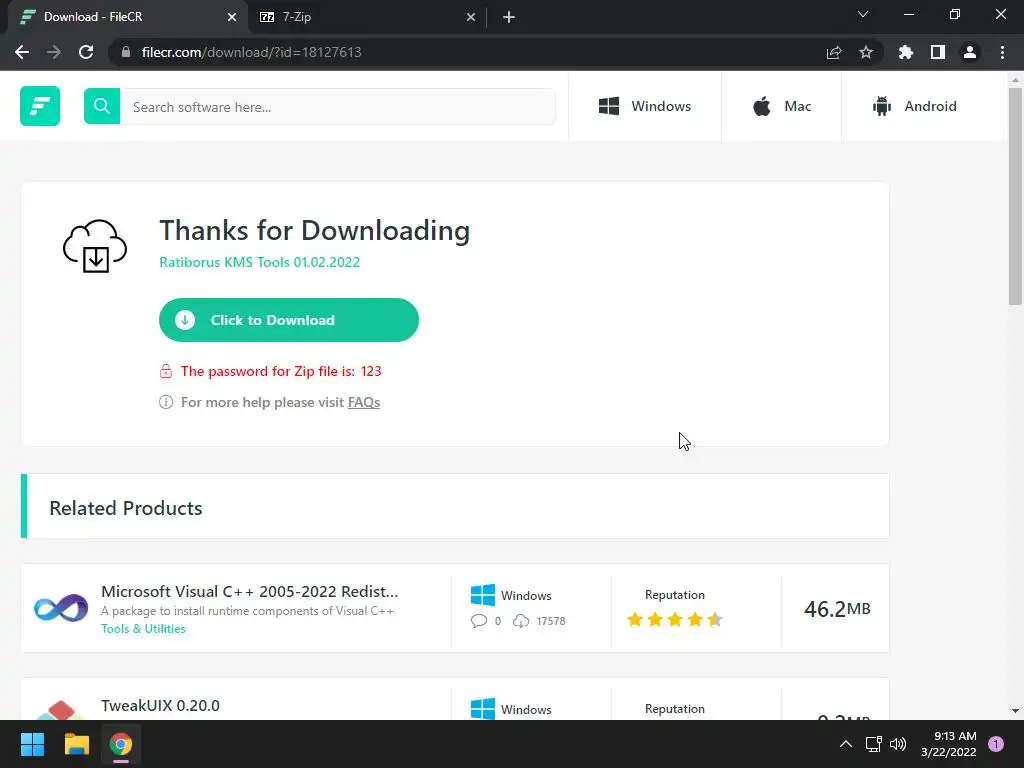Click the password for Zip file text
The image size is (1024, 768).
(281, 371)
